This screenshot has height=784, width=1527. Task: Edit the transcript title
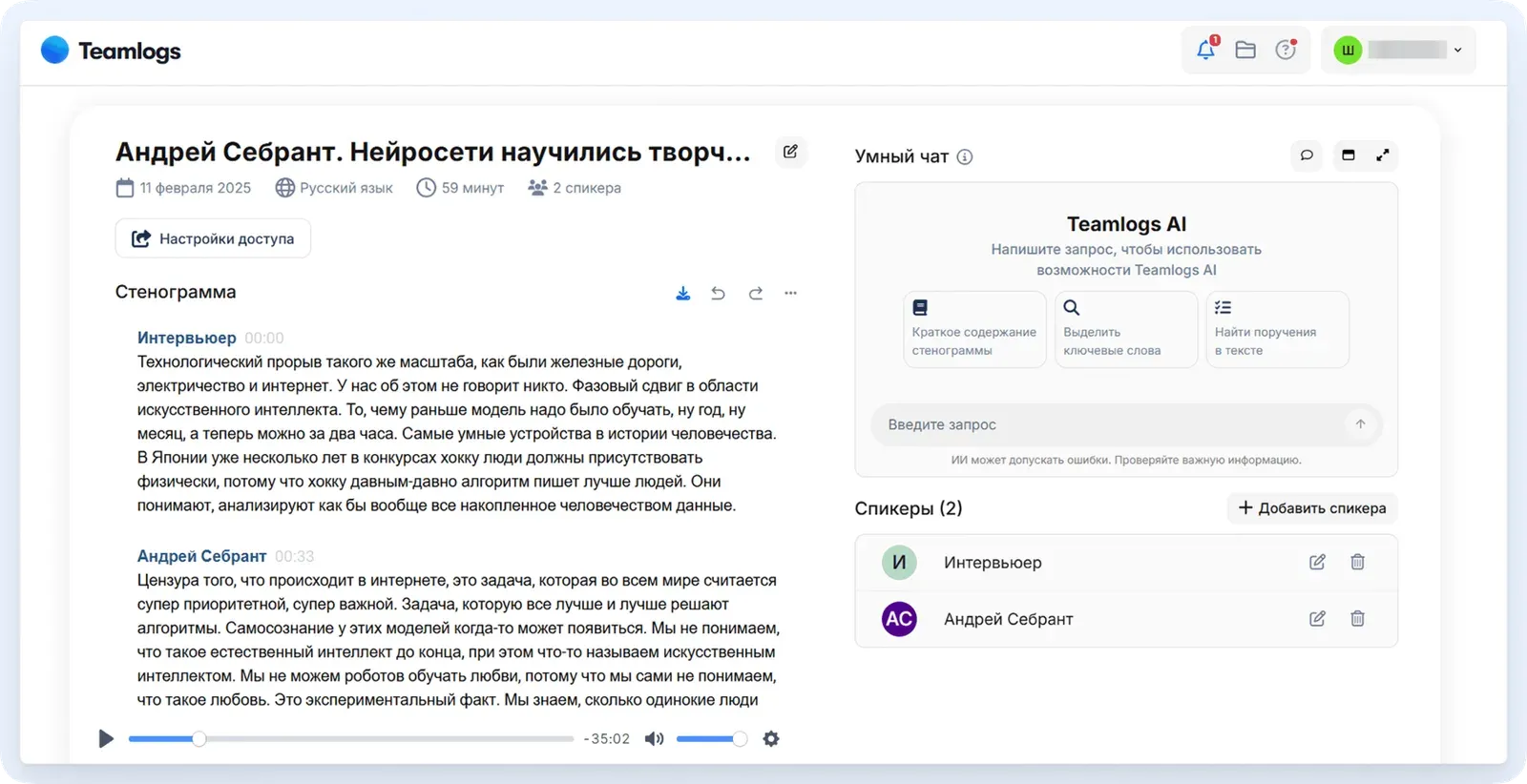790,152
